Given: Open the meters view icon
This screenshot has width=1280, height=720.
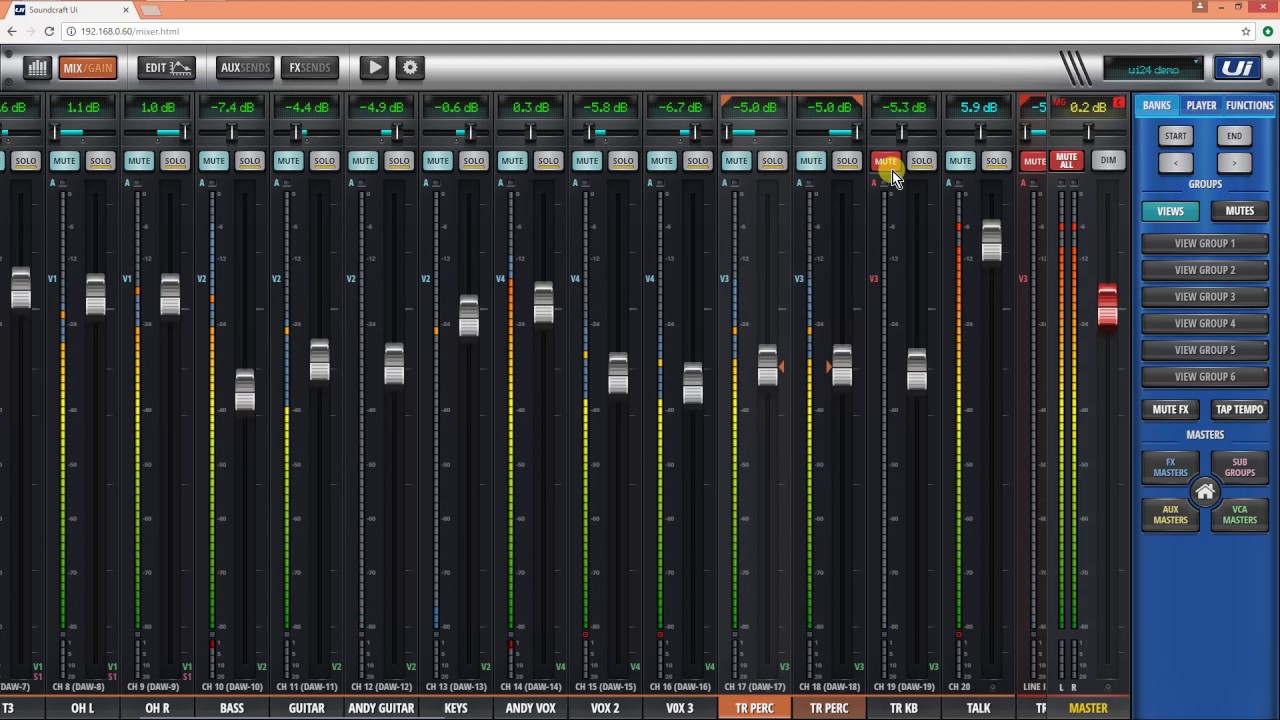Looking at the screenshot, I should [37, 68].
